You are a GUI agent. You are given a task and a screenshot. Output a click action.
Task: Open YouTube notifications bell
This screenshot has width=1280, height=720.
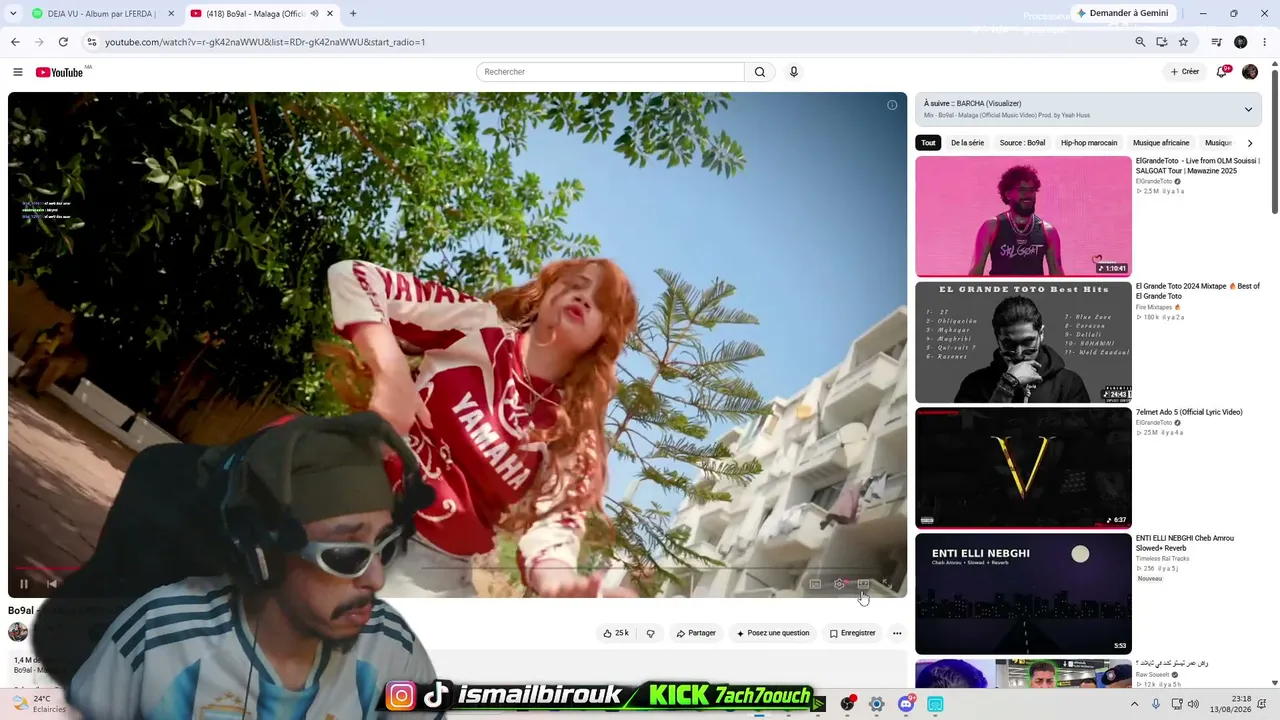pos(1222,72)
